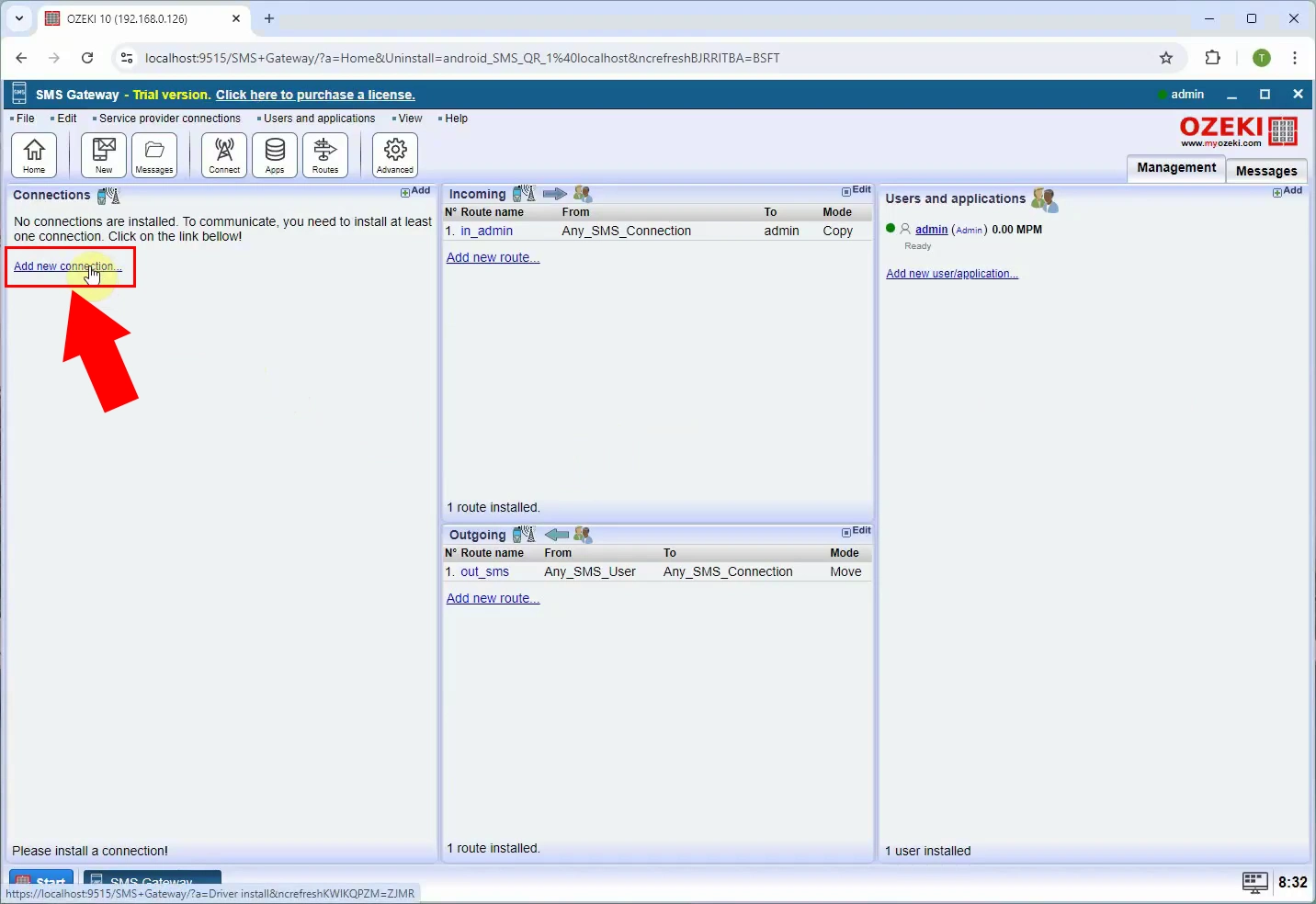Open the Messages folder toolbar icon
This screenshot has height=904, width=1316.
pyautogui.click(x=154, y=154)
